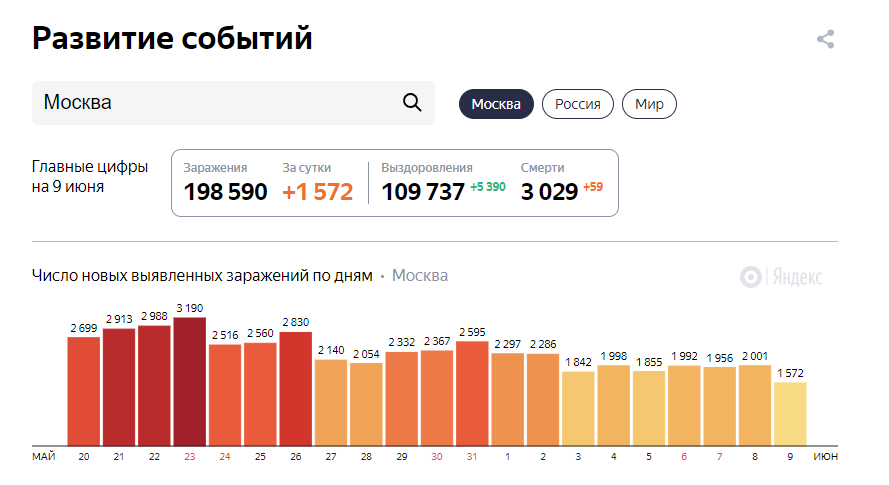Viewport: 889px width, 485px height.
Task: Select the Москва tab
Action: [x=496, y=104]
